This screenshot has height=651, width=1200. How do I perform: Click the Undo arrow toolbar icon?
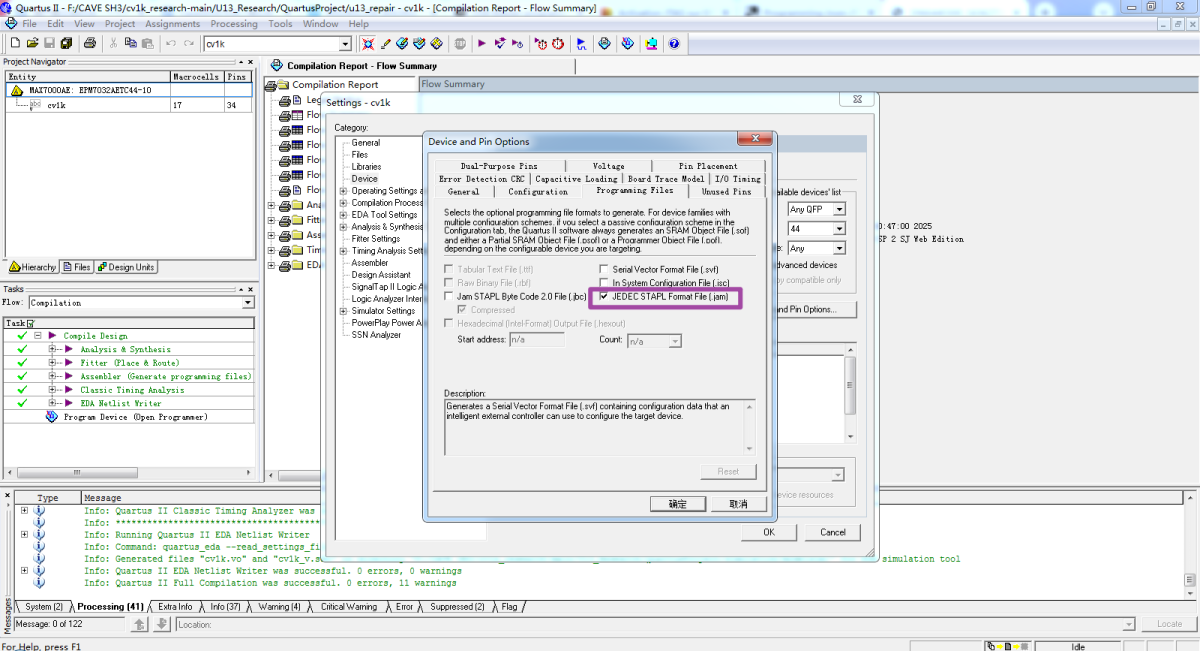click(171, 44)
